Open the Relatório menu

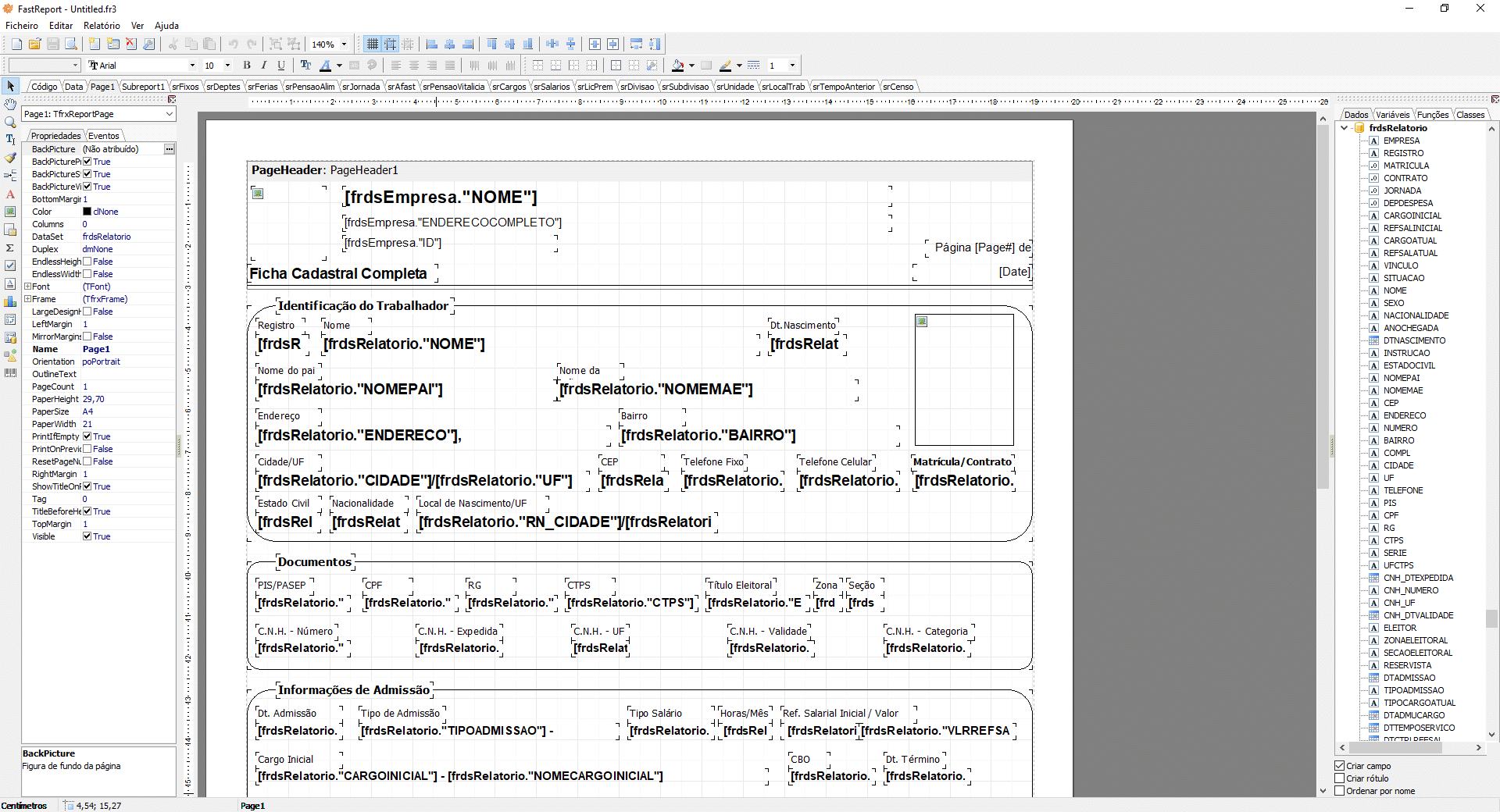(x=102, y=26)
